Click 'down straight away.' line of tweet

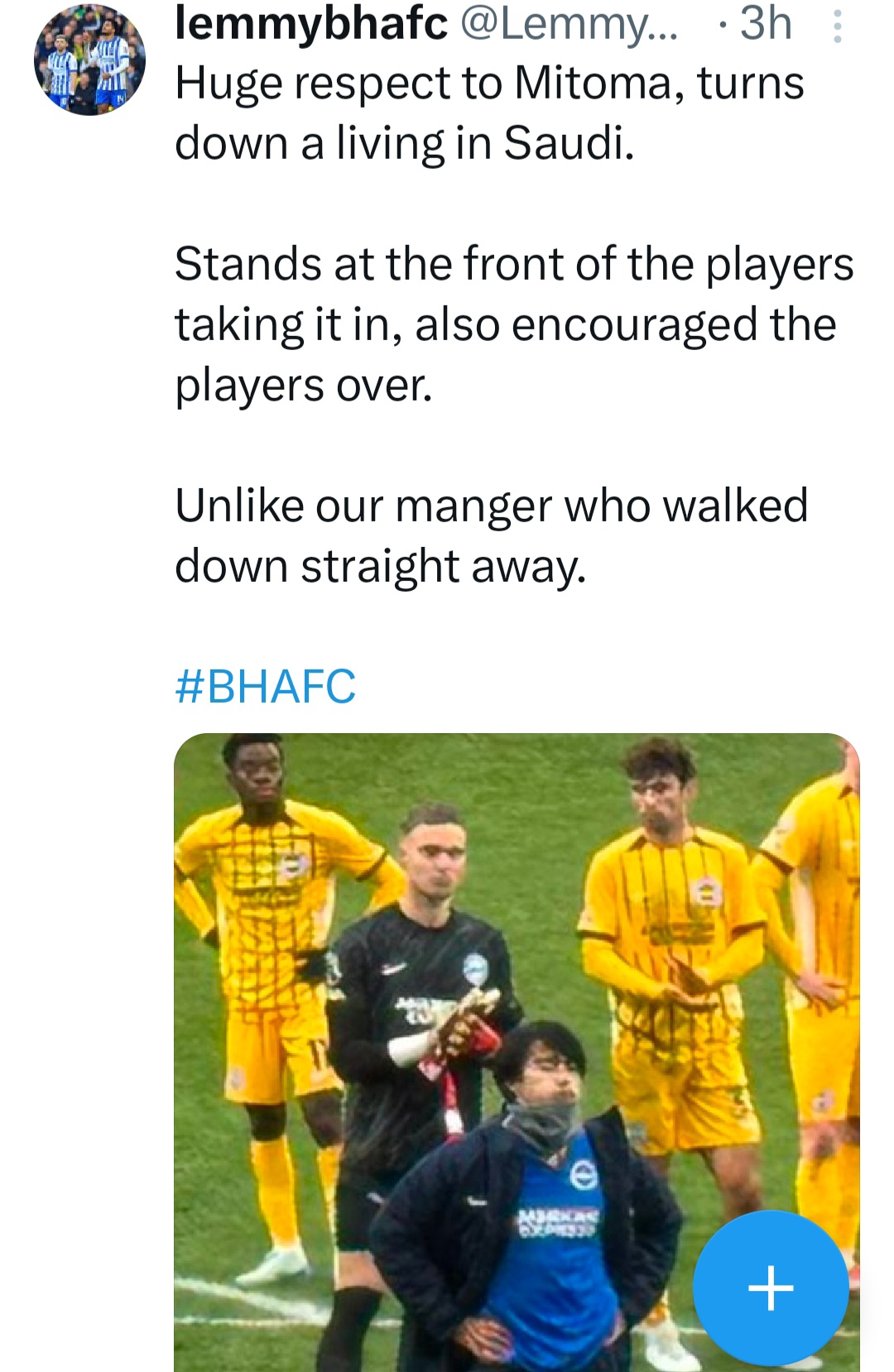[x=381, y=567]
